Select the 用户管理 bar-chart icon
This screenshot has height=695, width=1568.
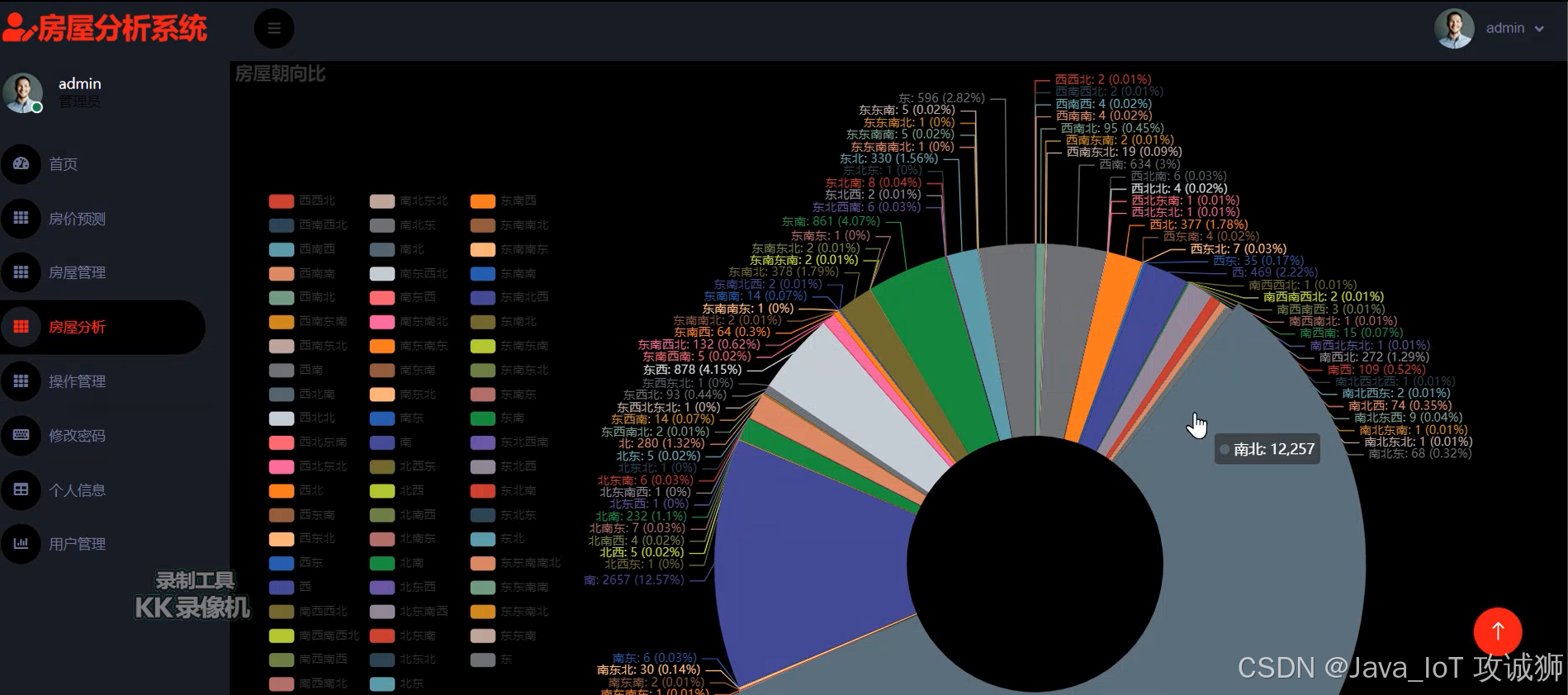pyautogui.click(x=21, y=544)
